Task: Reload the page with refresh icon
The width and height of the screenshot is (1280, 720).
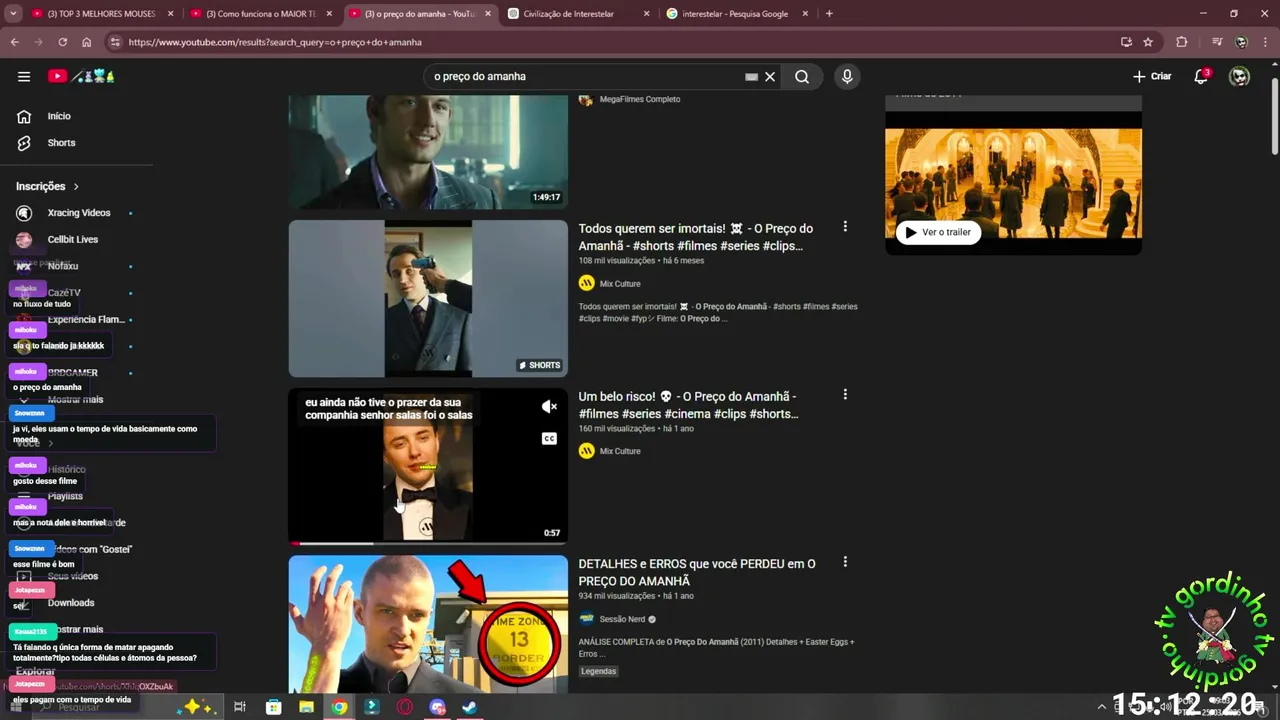Action: click(x=62, y=42)
